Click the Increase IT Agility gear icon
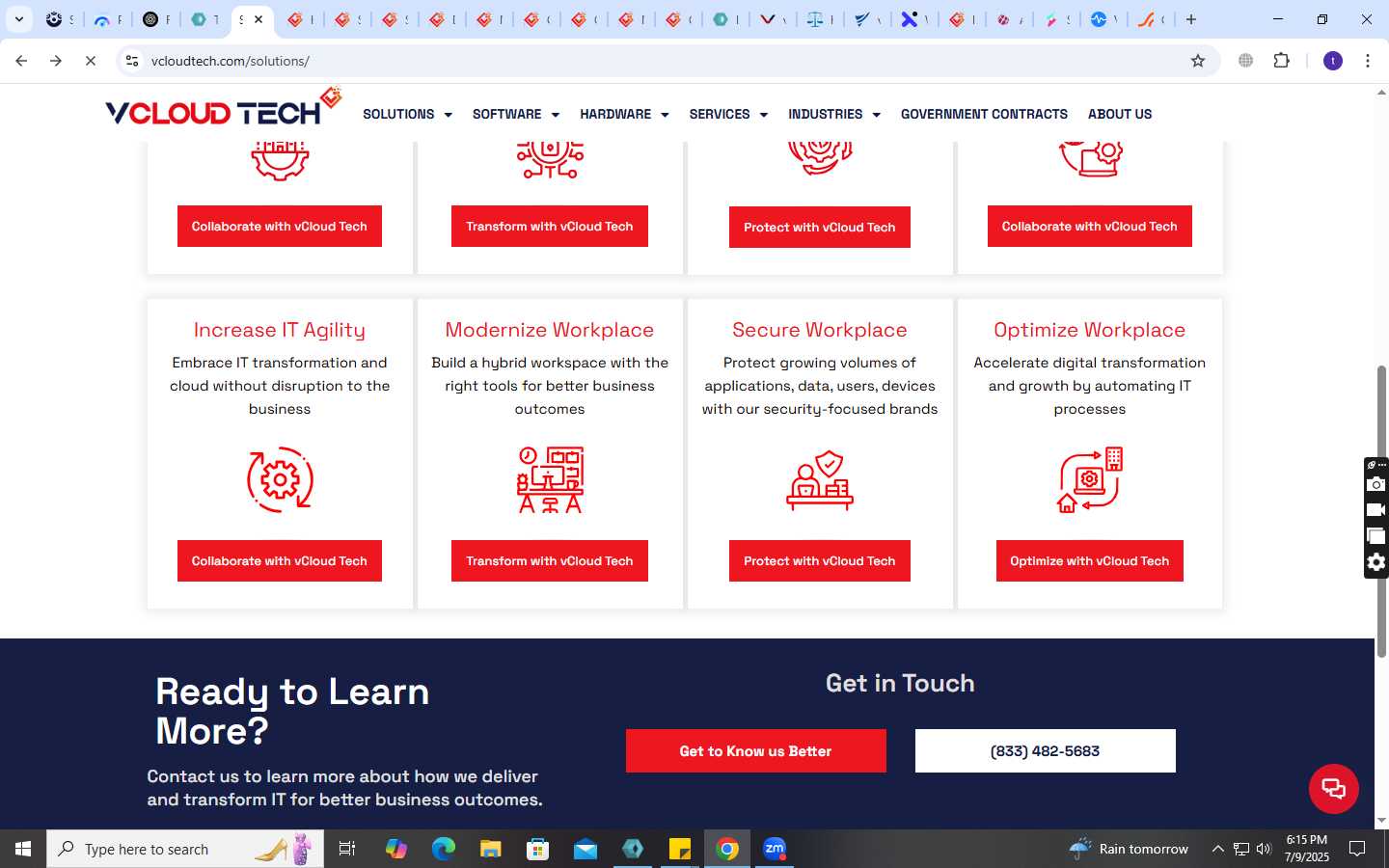 point(280,479)
